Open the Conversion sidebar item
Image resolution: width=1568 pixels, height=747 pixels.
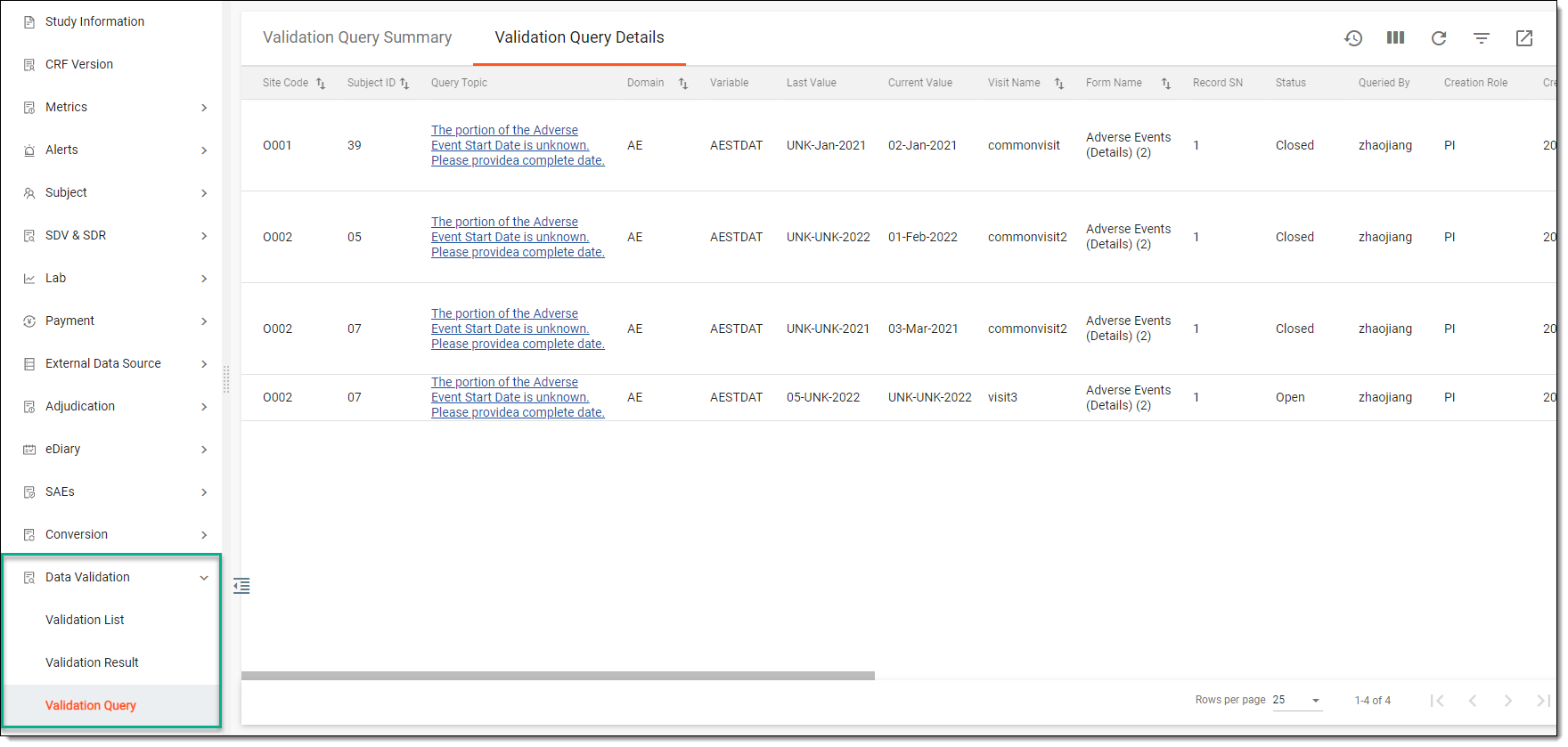(x=77, y=534)
